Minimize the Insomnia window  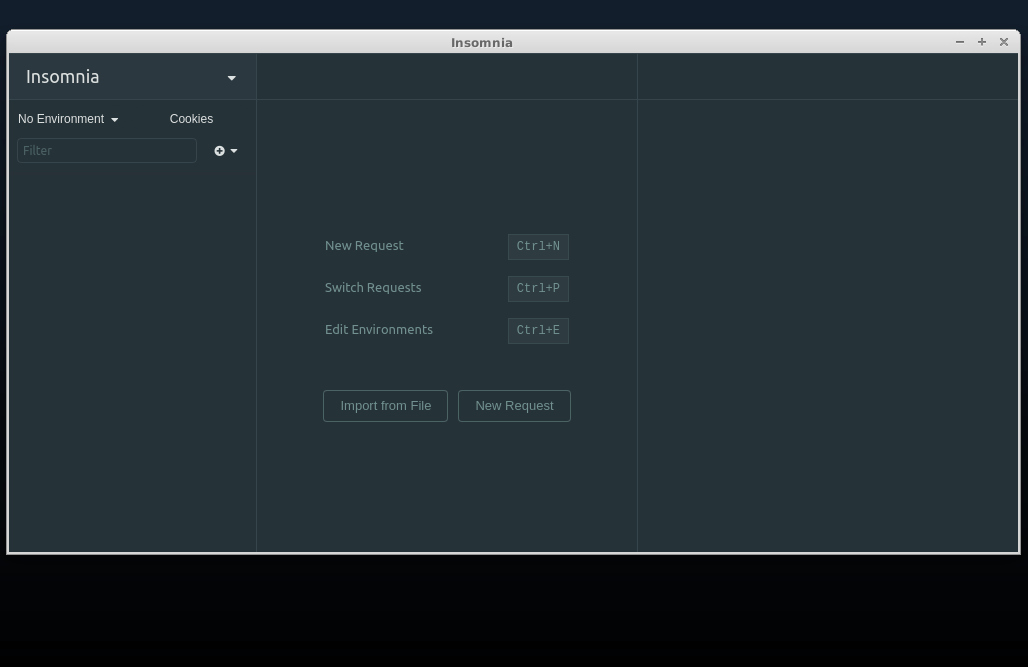click(x=960, y=42)
